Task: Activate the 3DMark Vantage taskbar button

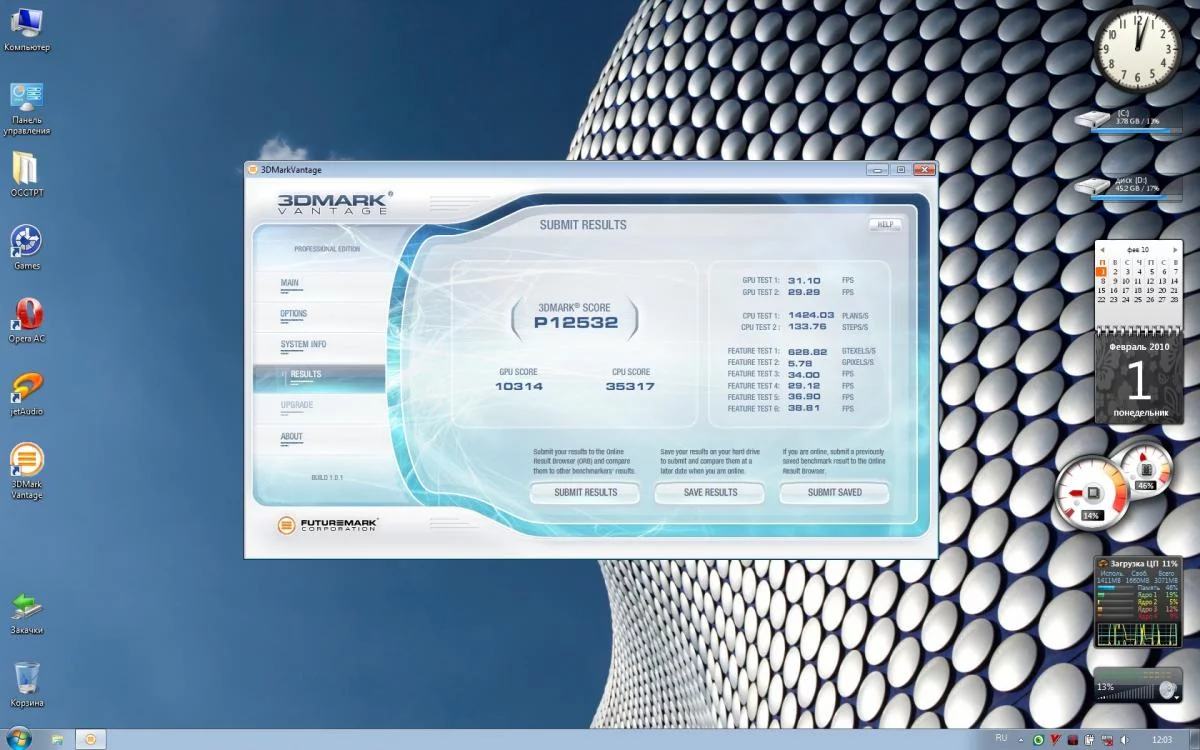Action: pyautogui.click(x=90, y=739)
